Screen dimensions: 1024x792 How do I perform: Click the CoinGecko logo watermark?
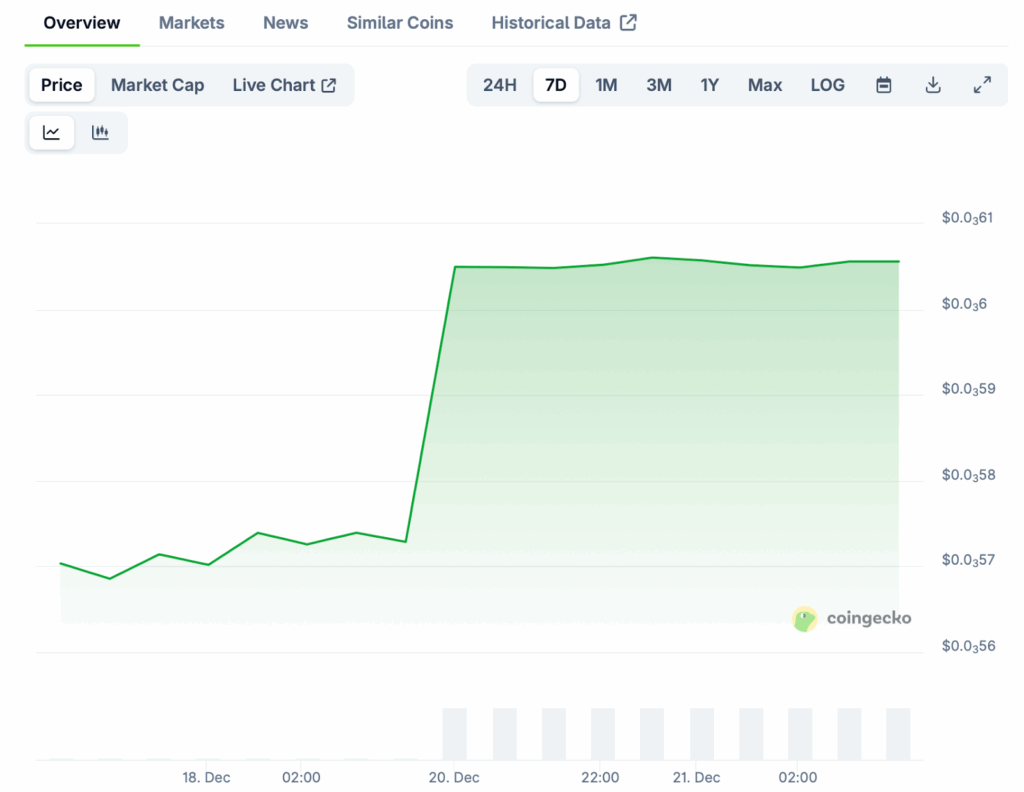click(852, 619)
